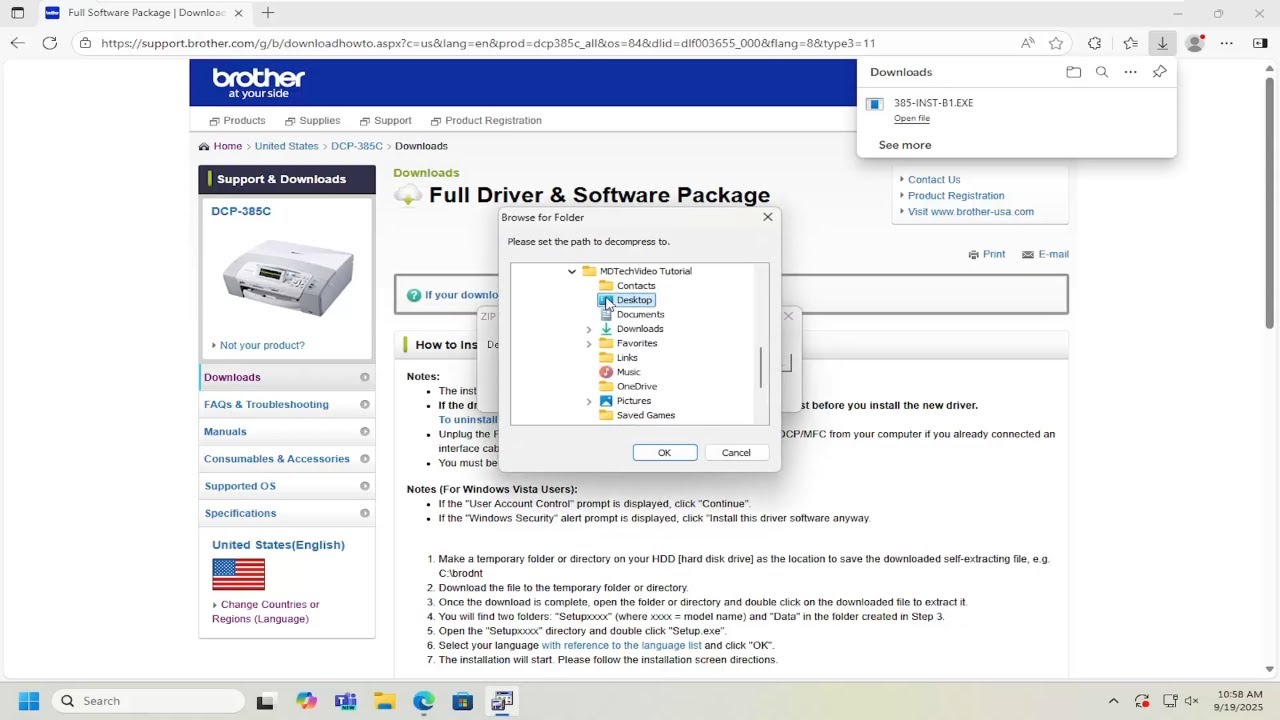This screenshot has width=1280, height=720.
Task: Expand Specifications sidebar arrow
Action: coord(365,513)
